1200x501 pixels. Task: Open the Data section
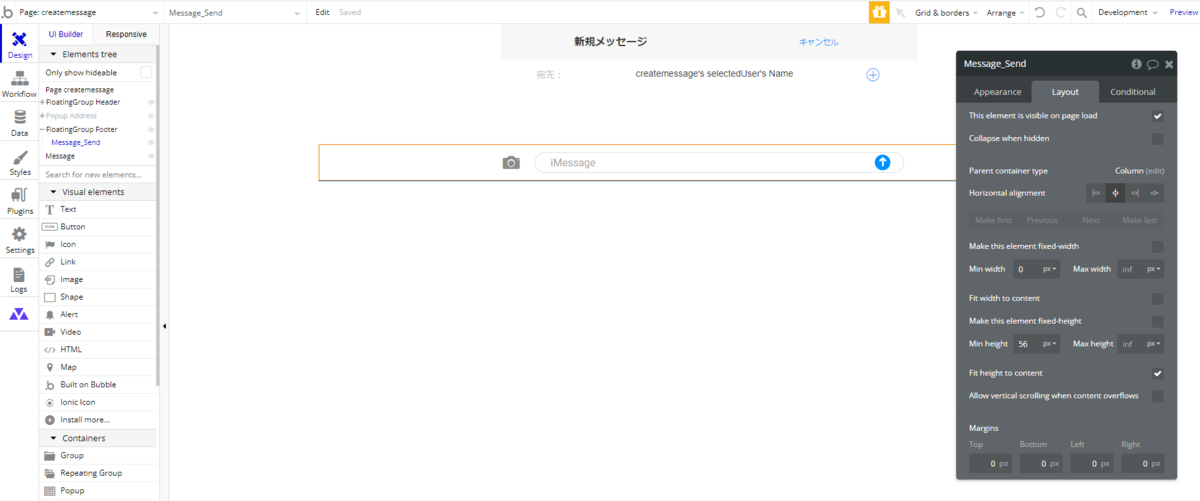tap(19, 123)
